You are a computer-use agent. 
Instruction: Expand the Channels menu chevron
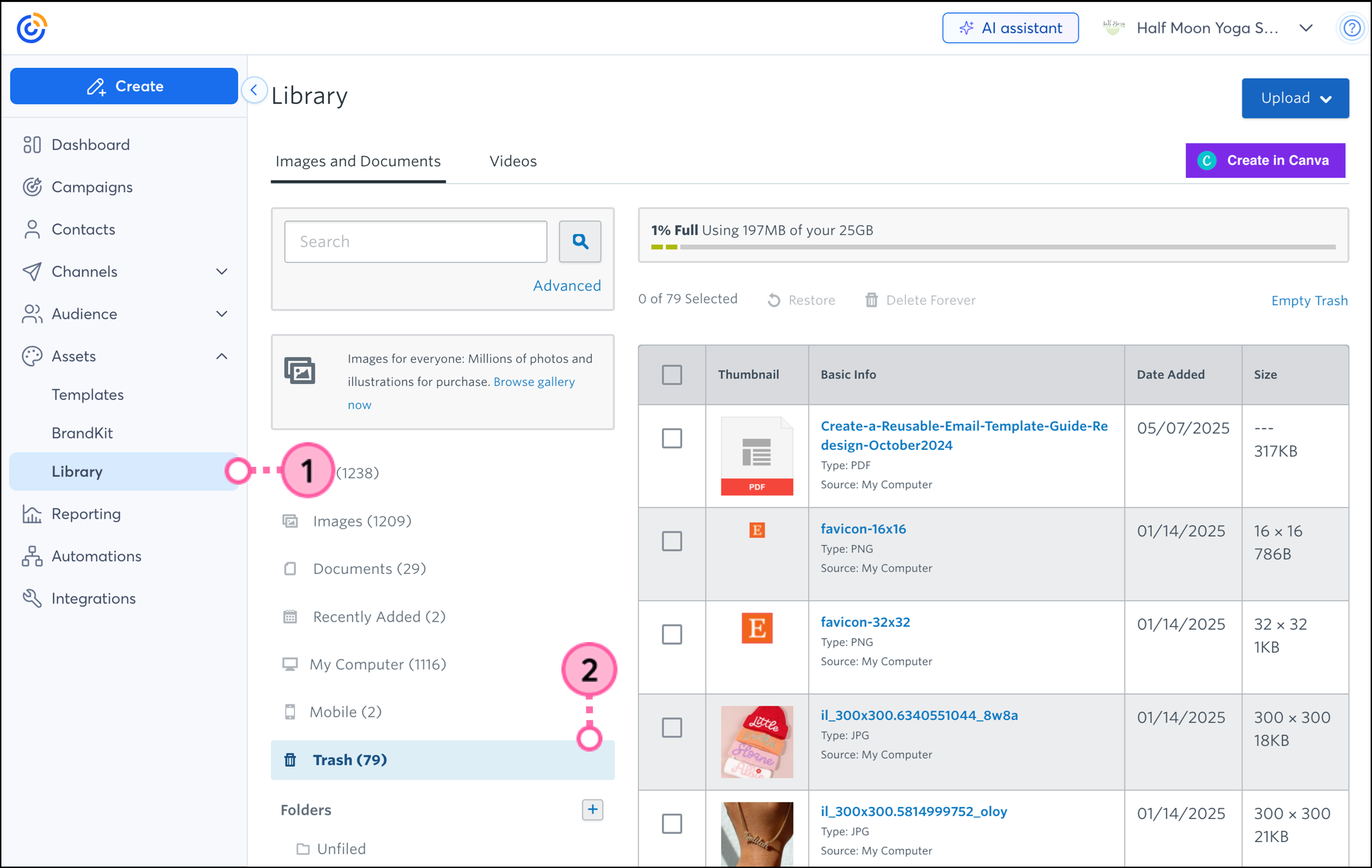pyautogui.click(x=222, y=272)
